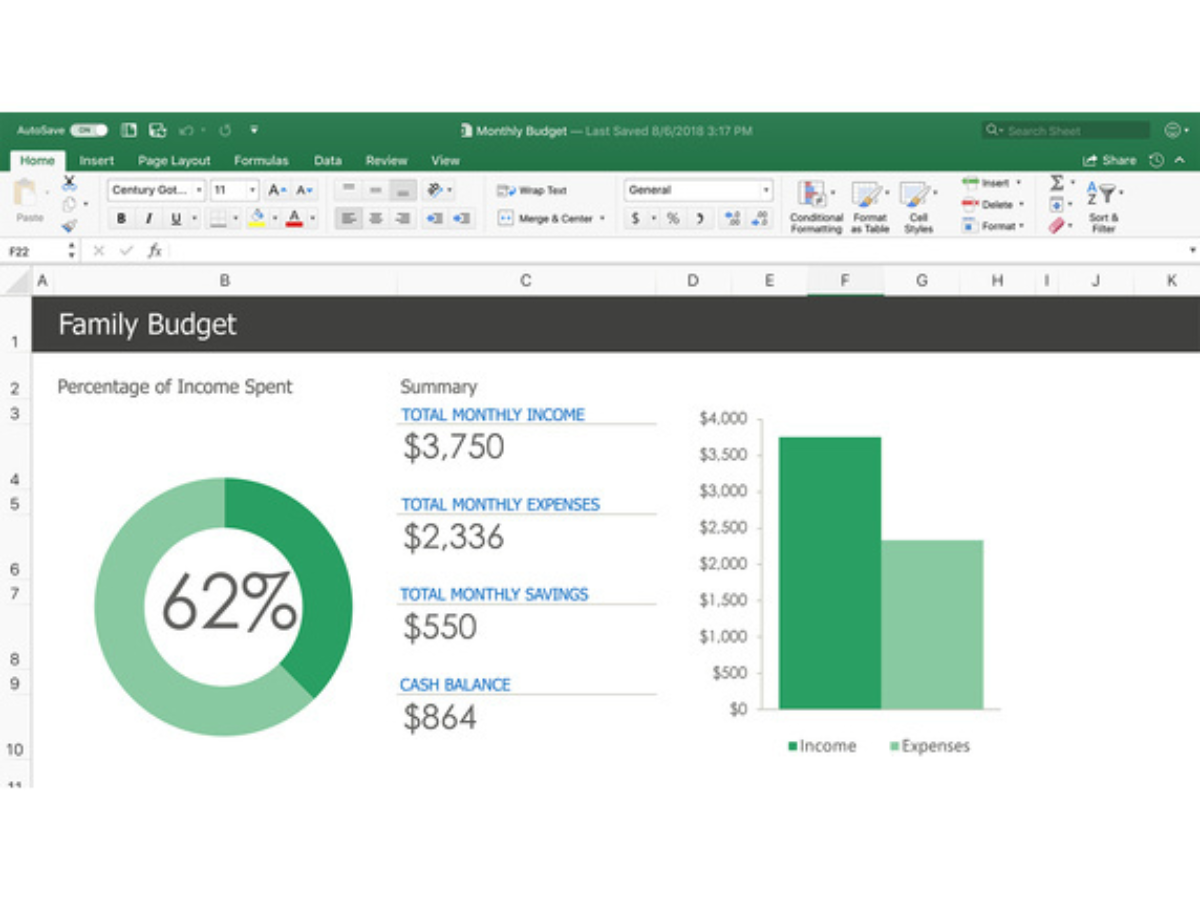Switch to the Formulas tab
Viewport: 1200px width, 900px height.
(x=261, y=160)
